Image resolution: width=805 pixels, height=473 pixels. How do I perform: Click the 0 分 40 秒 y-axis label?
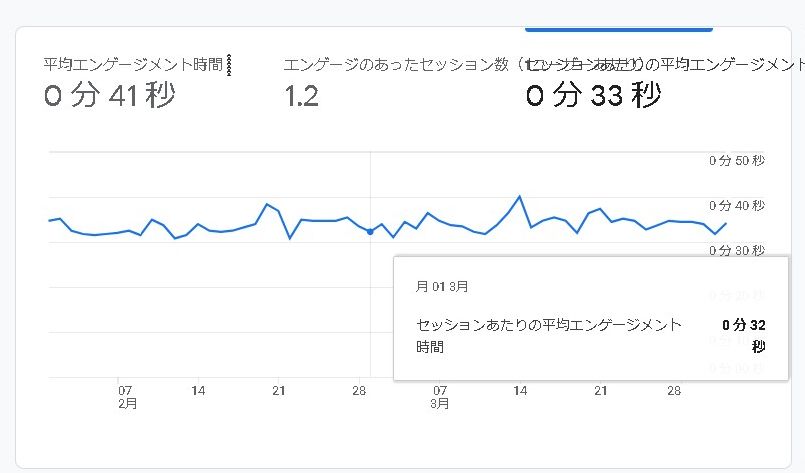737,206
